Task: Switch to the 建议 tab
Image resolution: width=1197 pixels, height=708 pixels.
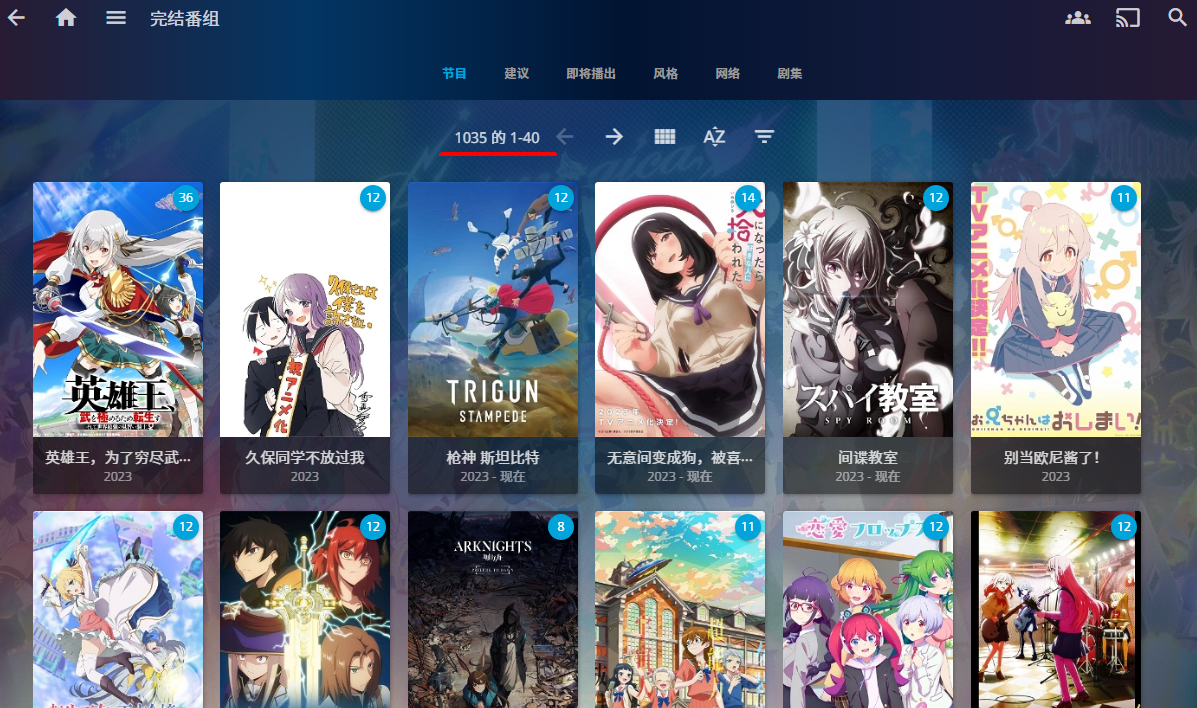Action: click(517, 73)
